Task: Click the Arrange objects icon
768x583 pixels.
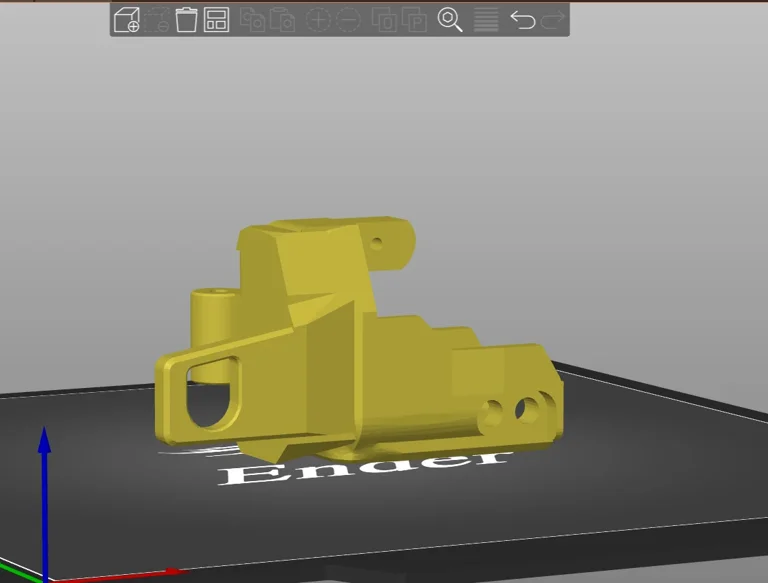Action: (216, 20)
